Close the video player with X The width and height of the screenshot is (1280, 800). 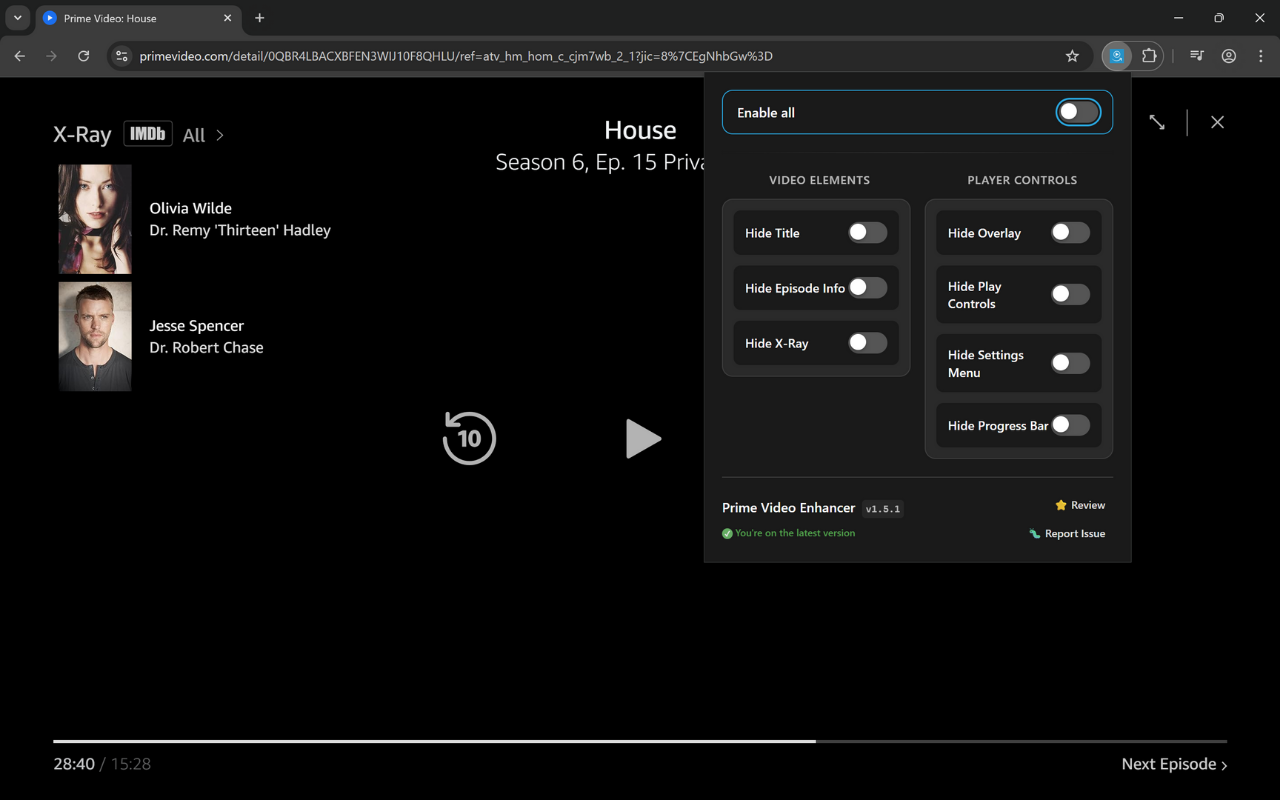(1217, 122)
